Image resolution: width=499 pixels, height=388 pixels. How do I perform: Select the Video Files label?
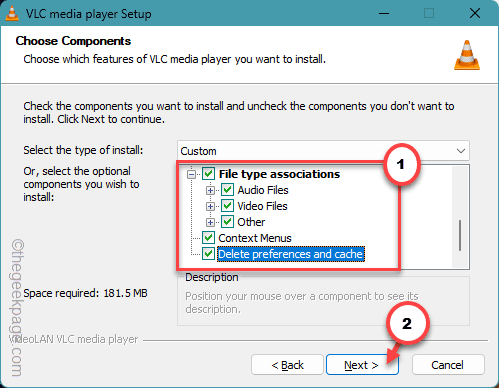click(262, 206)
